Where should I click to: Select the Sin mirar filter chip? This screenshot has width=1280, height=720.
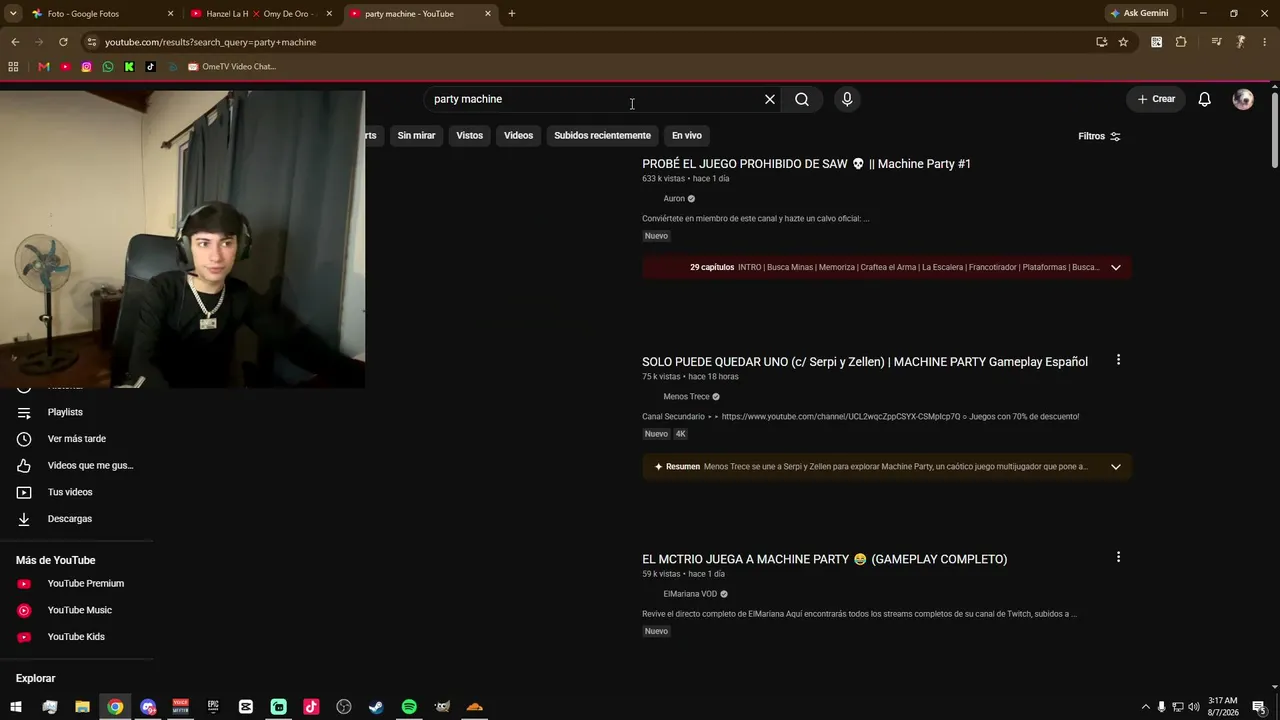pos(416,135)
